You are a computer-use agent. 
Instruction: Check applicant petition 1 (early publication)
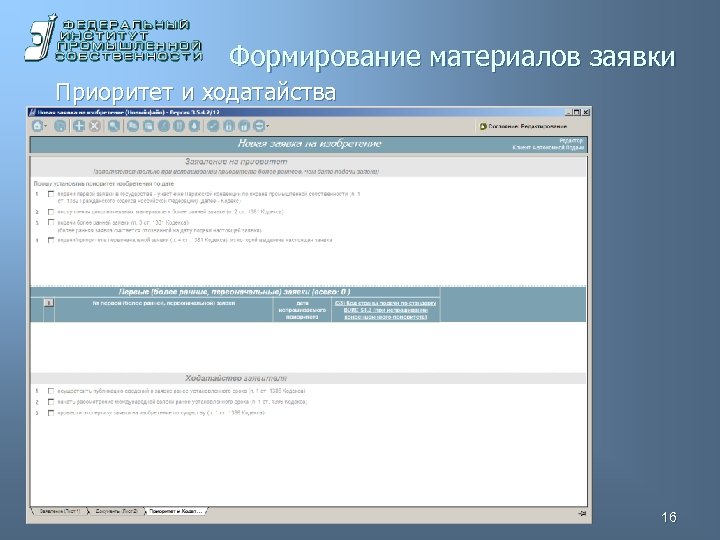[x=51, y=391]
